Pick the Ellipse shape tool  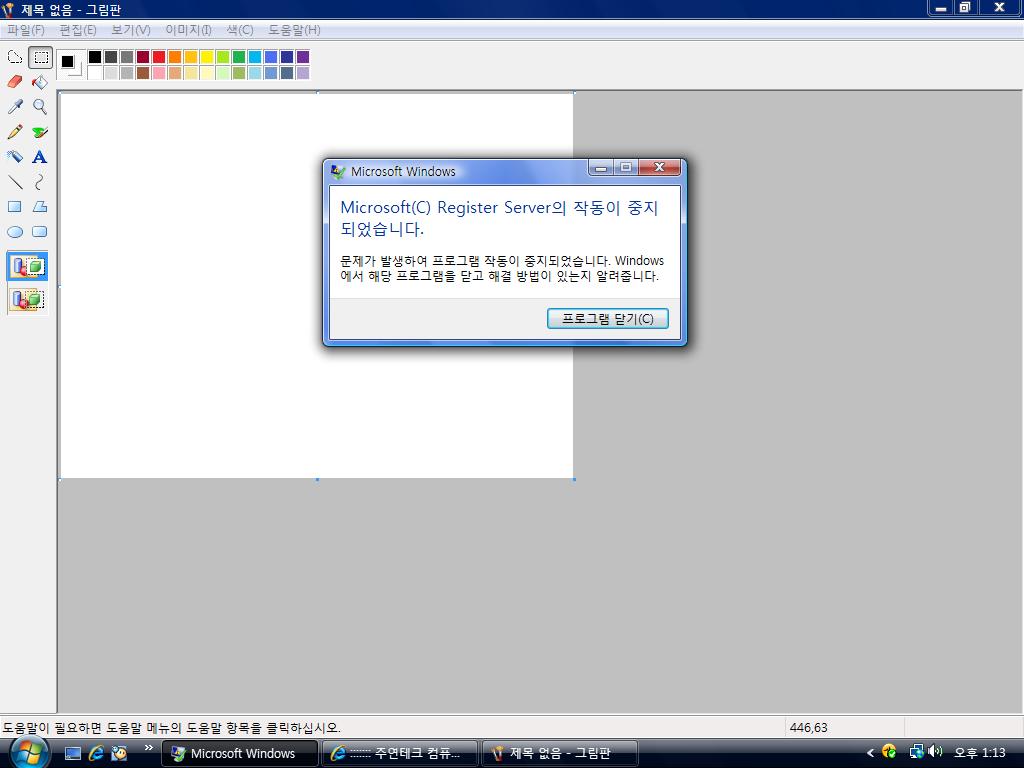[x=15, y=232]
